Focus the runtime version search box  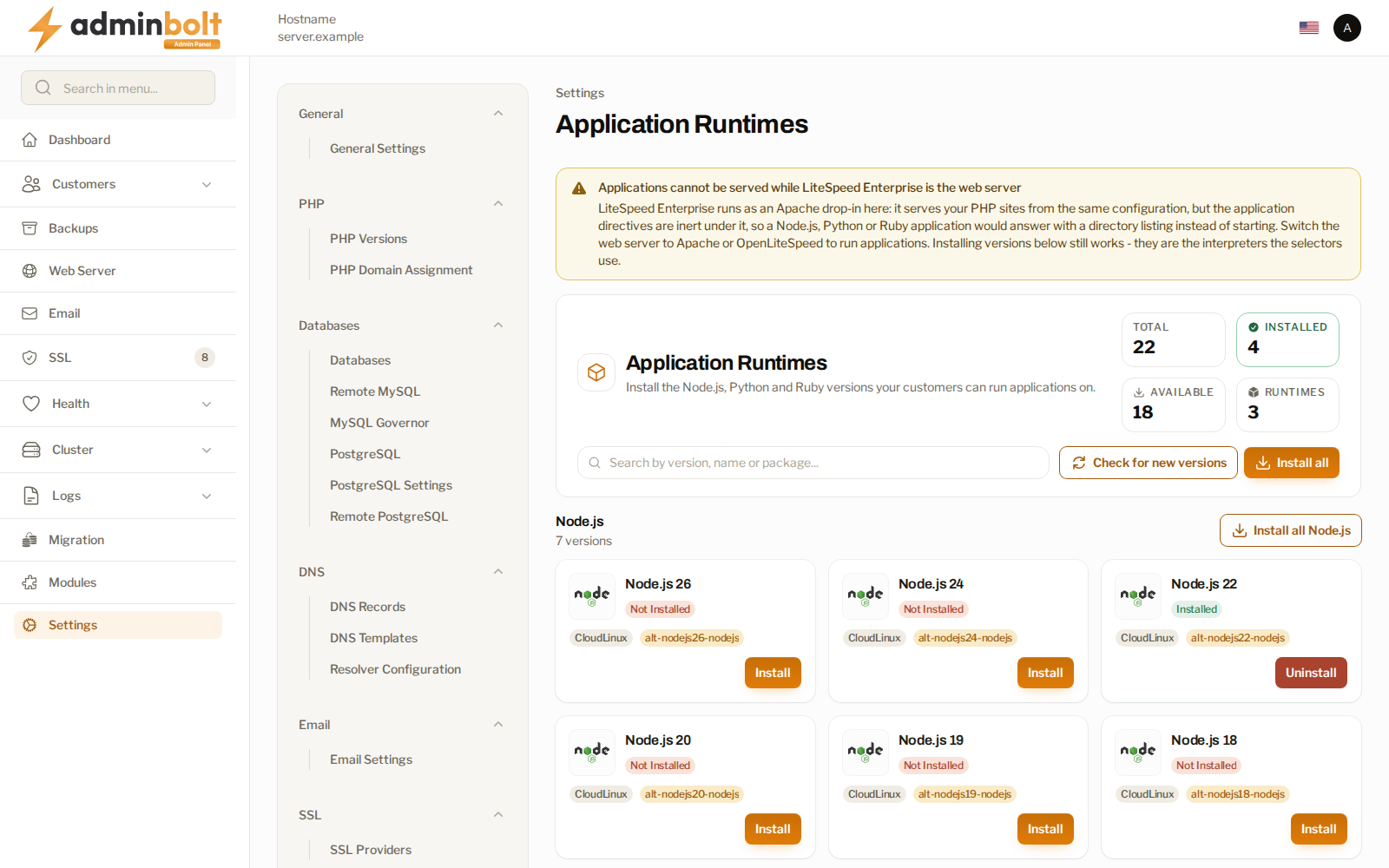813,463
